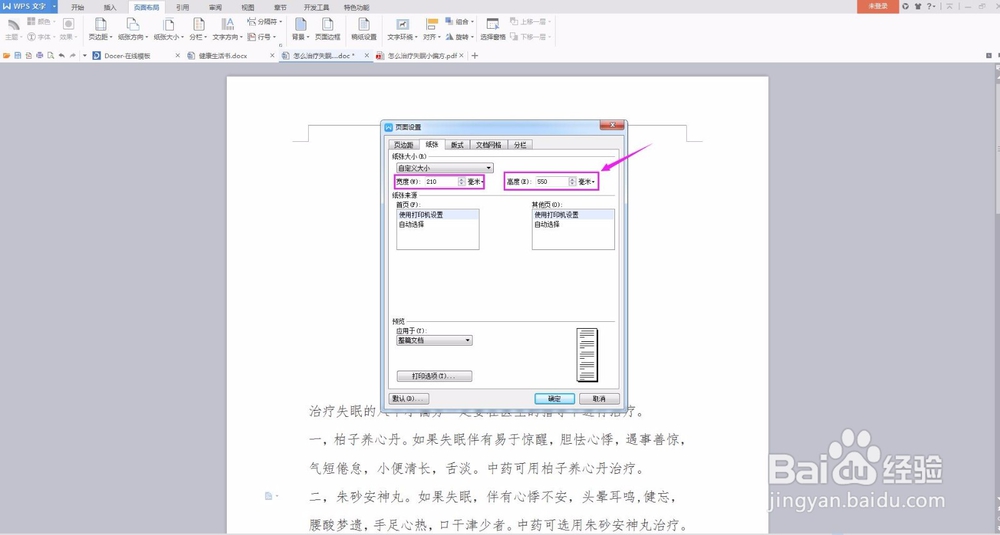Click the 组合 group tool
The image size is (1000, 535).
(x=460, y=22)
